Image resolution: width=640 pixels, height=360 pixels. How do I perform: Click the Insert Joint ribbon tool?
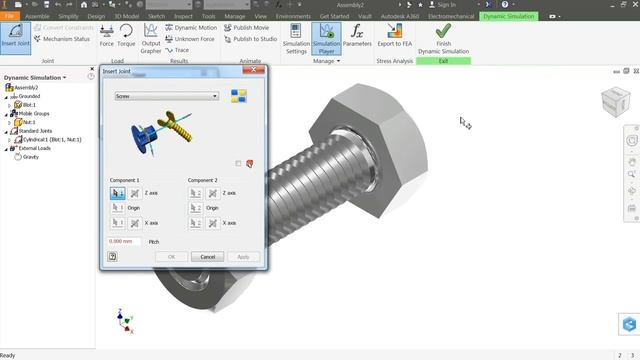click(x=16, y=38)
